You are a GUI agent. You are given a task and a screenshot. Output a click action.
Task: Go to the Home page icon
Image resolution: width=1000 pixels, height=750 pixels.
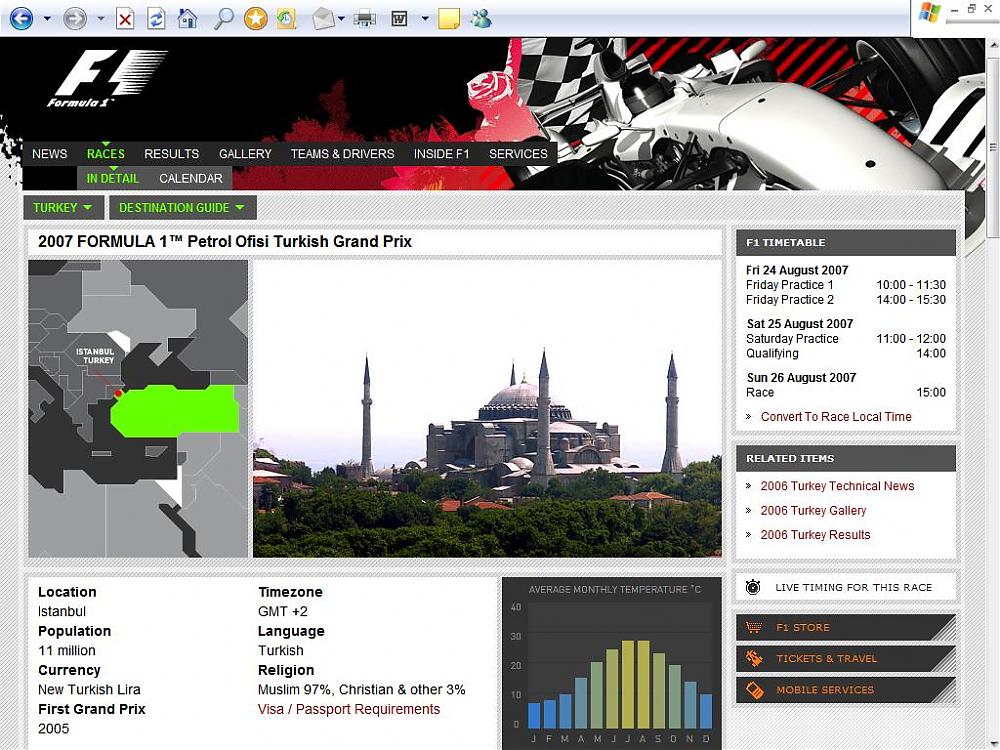[x=187, y=18]
